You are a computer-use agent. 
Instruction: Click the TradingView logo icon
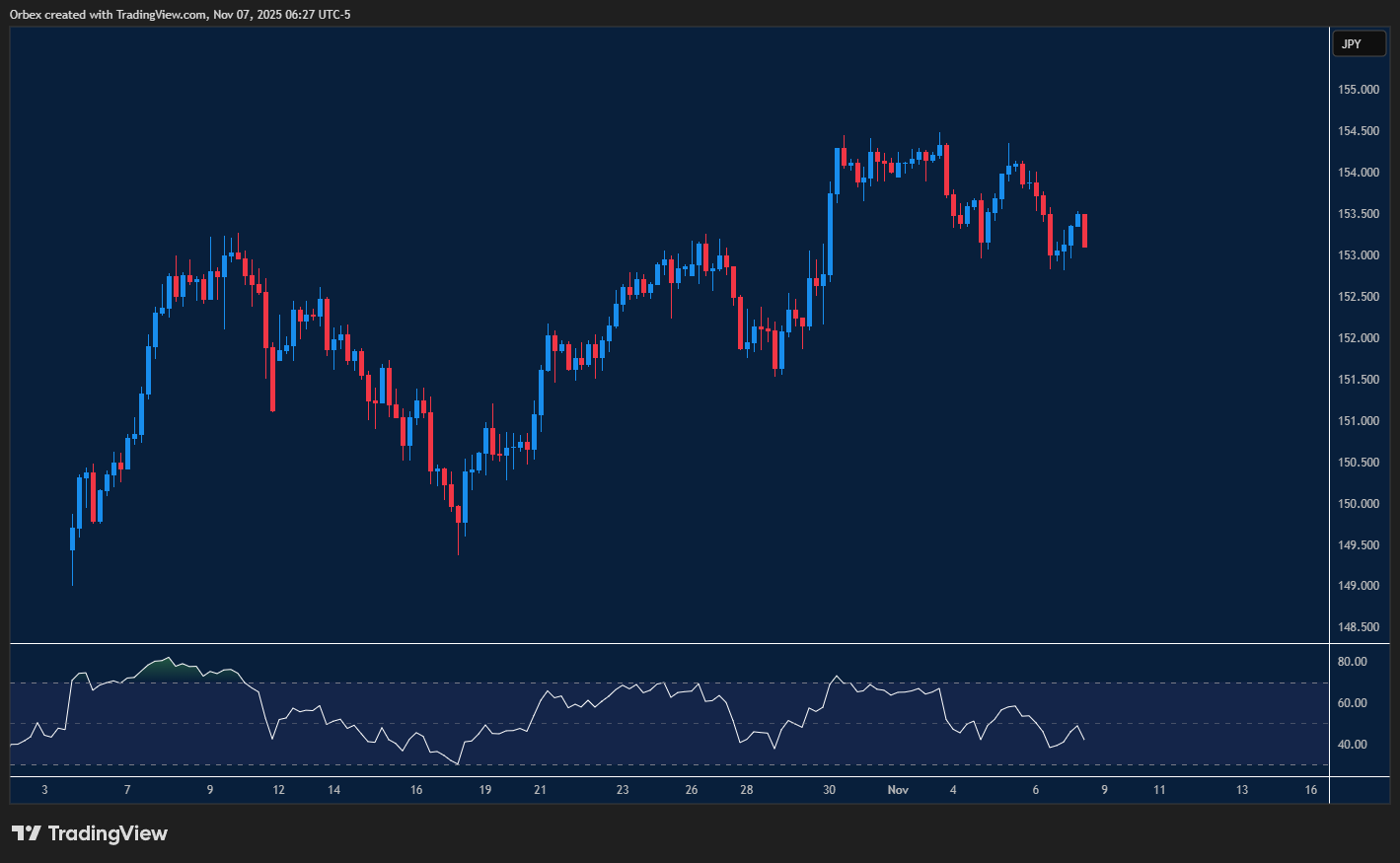tap(27, 833)
